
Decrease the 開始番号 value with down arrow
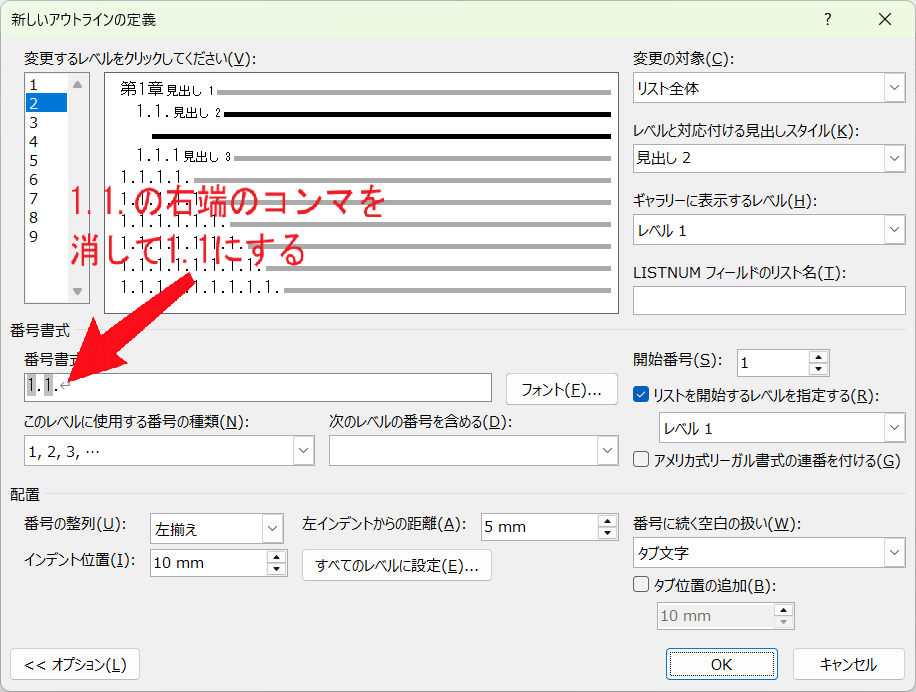click(818, 369)
